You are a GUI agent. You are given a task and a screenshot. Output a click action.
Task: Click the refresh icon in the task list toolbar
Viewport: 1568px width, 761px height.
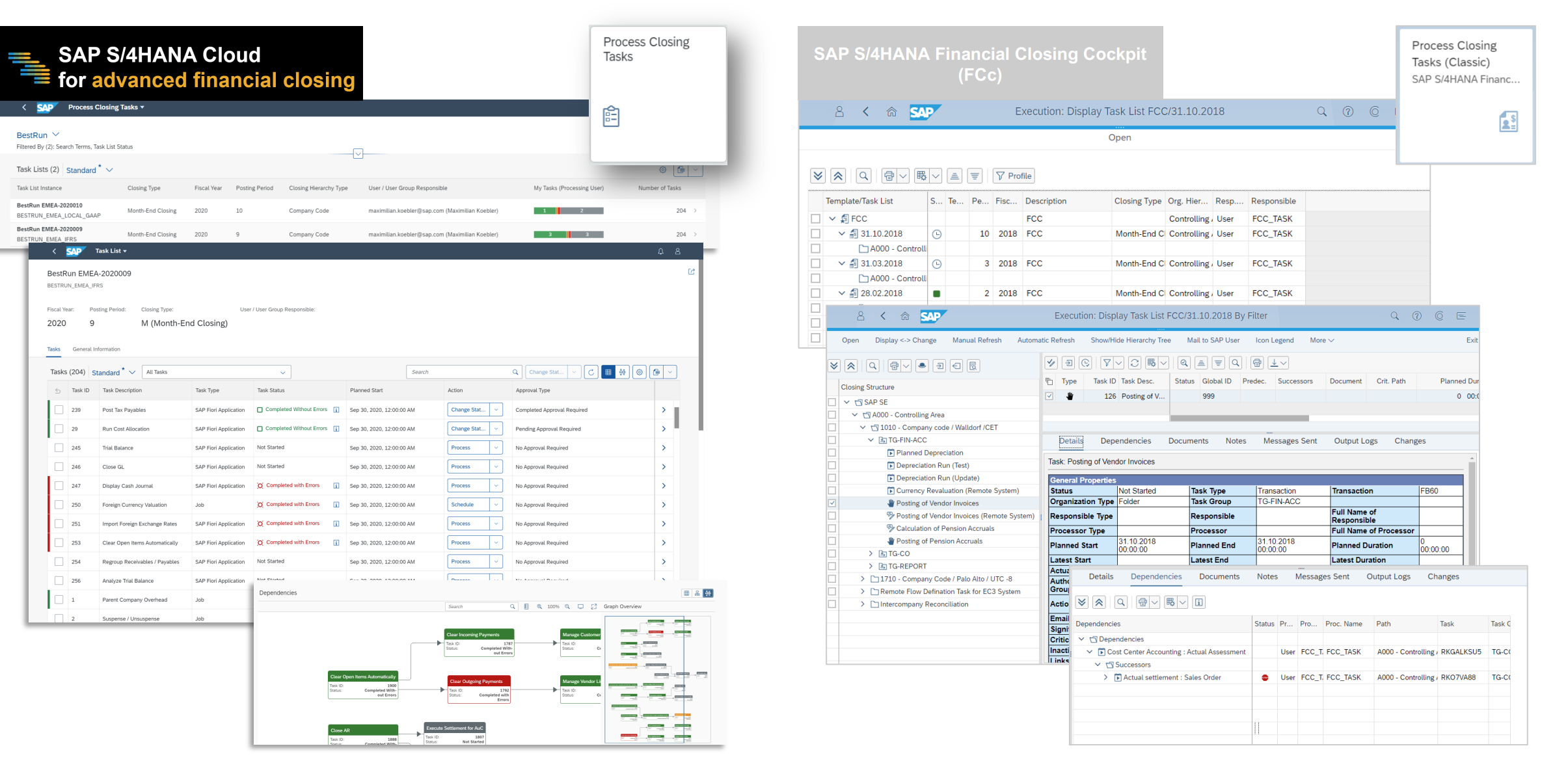[x=591, y=372]
